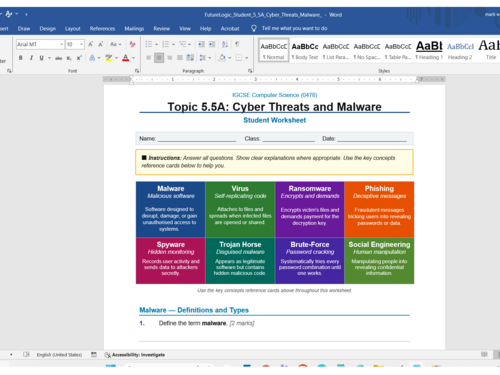Toggle subscript formatting

click(x=69, y=58)
